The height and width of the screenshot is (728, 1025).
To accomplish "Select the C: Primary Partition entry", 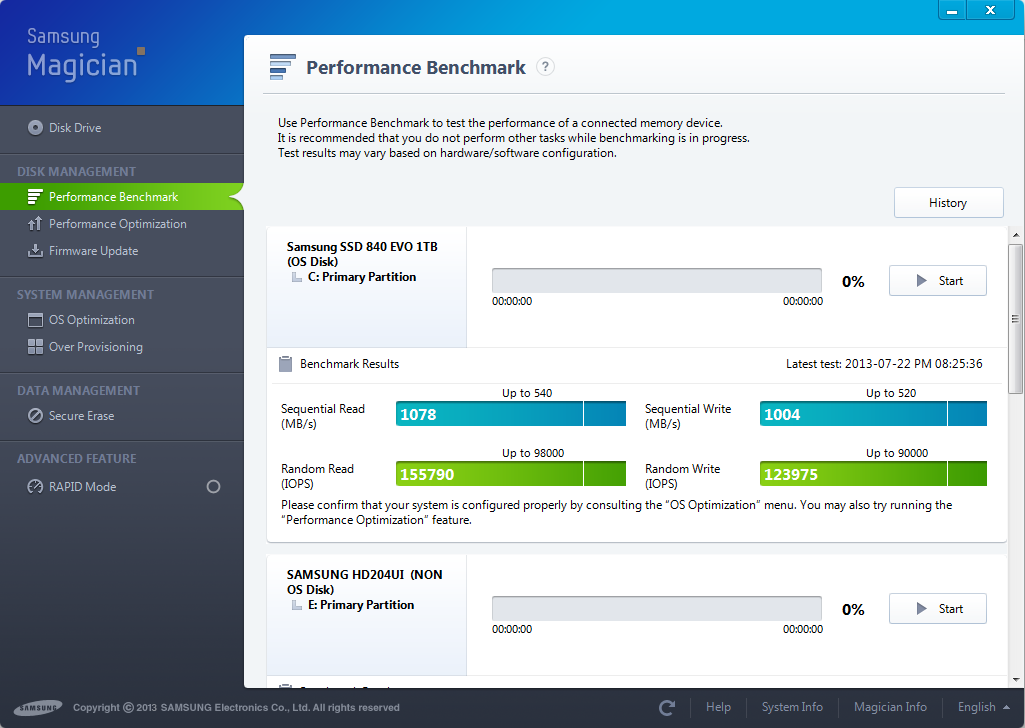I will pyautogui.click(x=361, y=277).
